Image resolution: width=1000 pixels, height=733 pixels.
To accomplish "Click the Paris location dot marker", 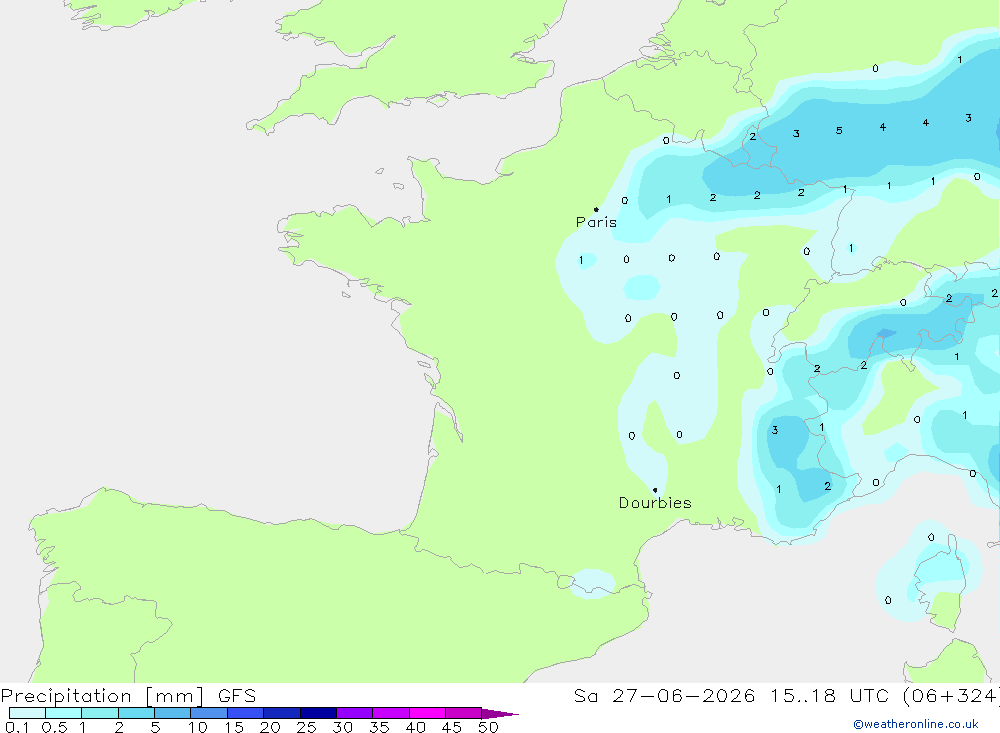I will click(596, 209).
